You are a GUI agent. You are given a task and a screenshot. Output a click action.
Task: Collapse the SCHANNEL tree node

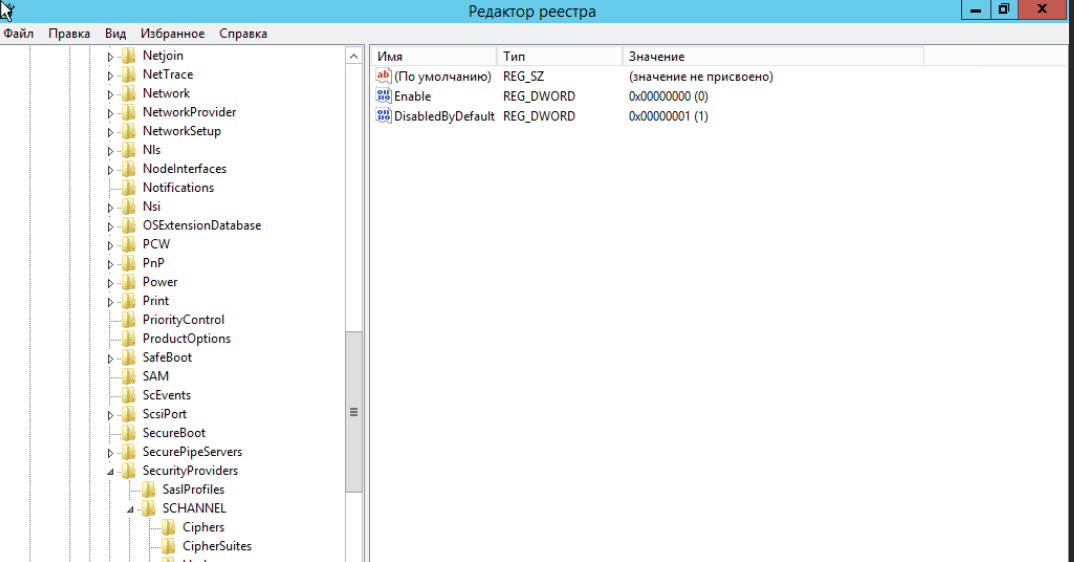pos(131,509)
